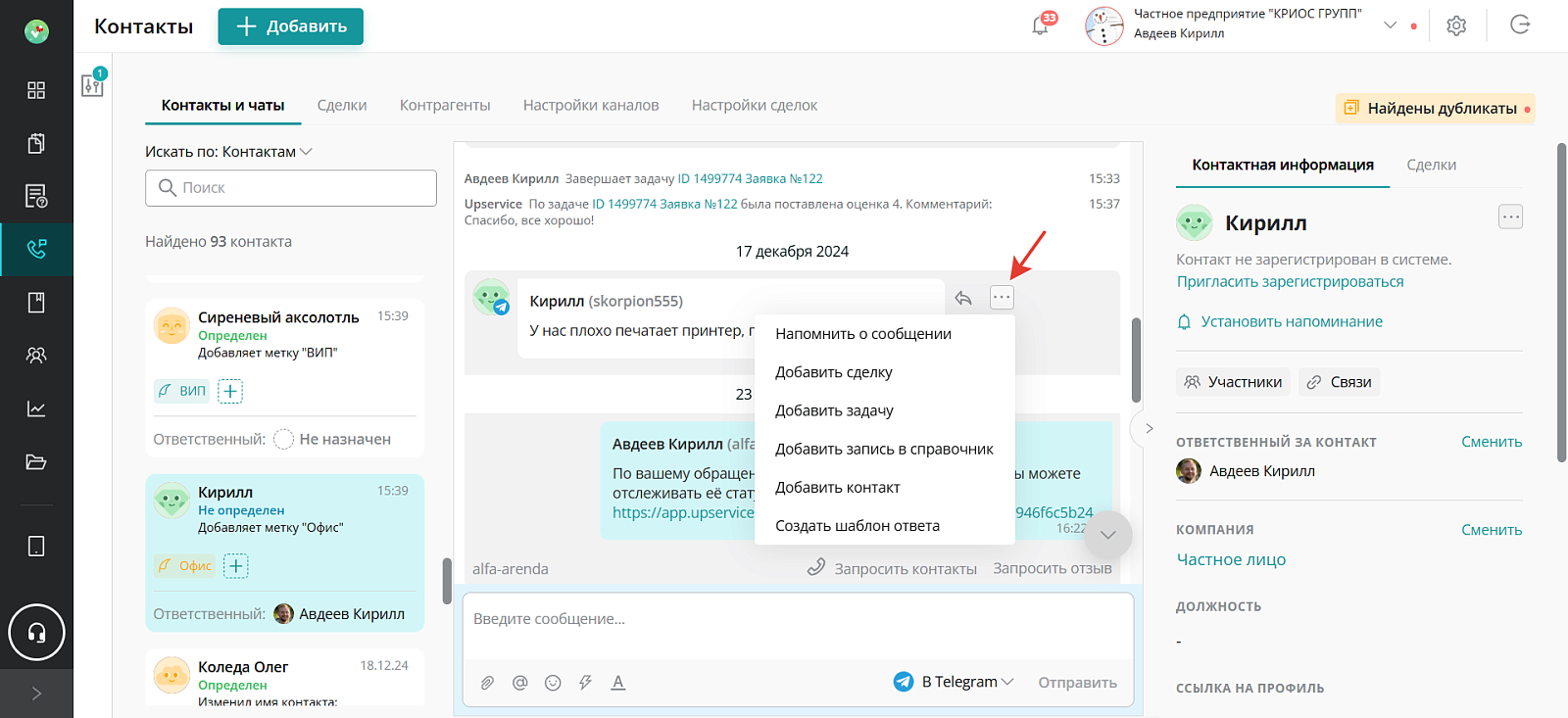1568x718 pixels.
Task: Open the bookmark book icon in sidebar
Action: [36, 302]
